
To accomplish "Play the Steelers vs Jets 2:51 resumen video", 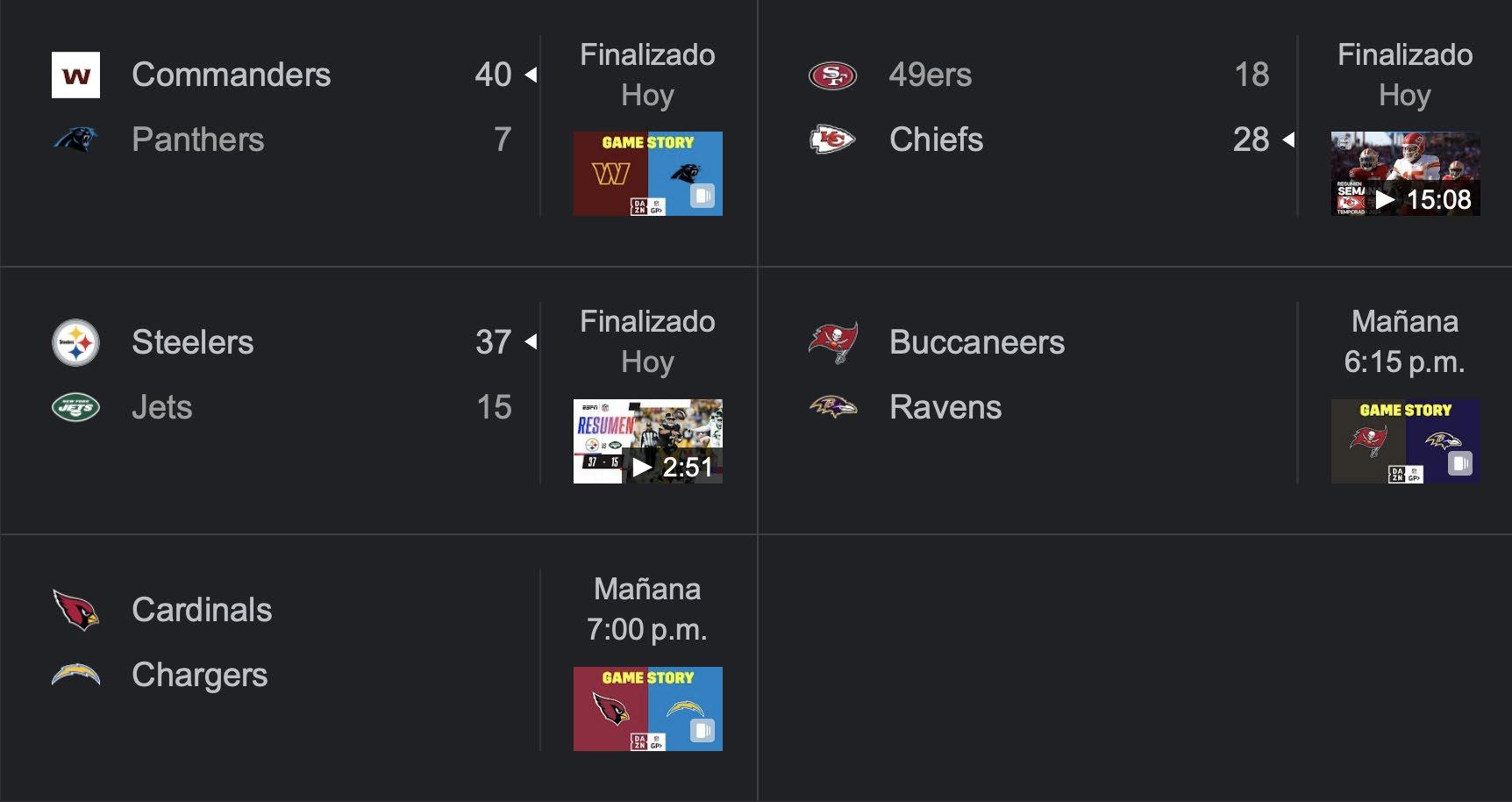I will pyautogui.click(x=647, y=441).
